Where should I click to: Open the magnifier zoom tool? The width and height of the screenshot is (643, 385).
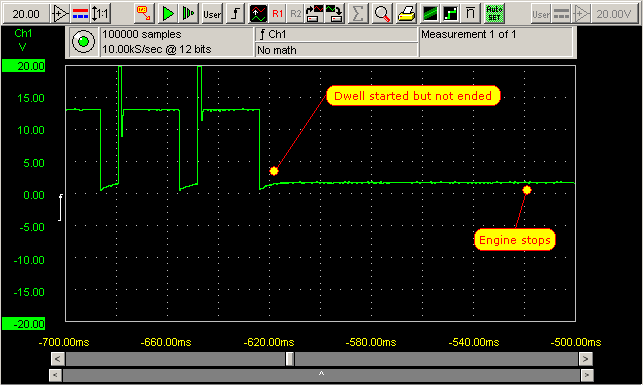pyautogui.click(x=382, y=14)
